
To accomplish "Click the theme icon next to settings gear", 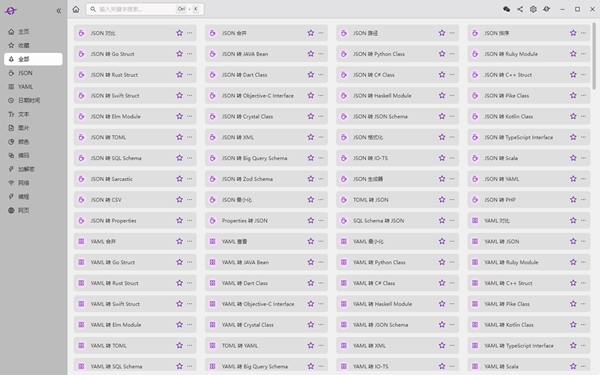I will pyautogui.click(x=546, y=9).
